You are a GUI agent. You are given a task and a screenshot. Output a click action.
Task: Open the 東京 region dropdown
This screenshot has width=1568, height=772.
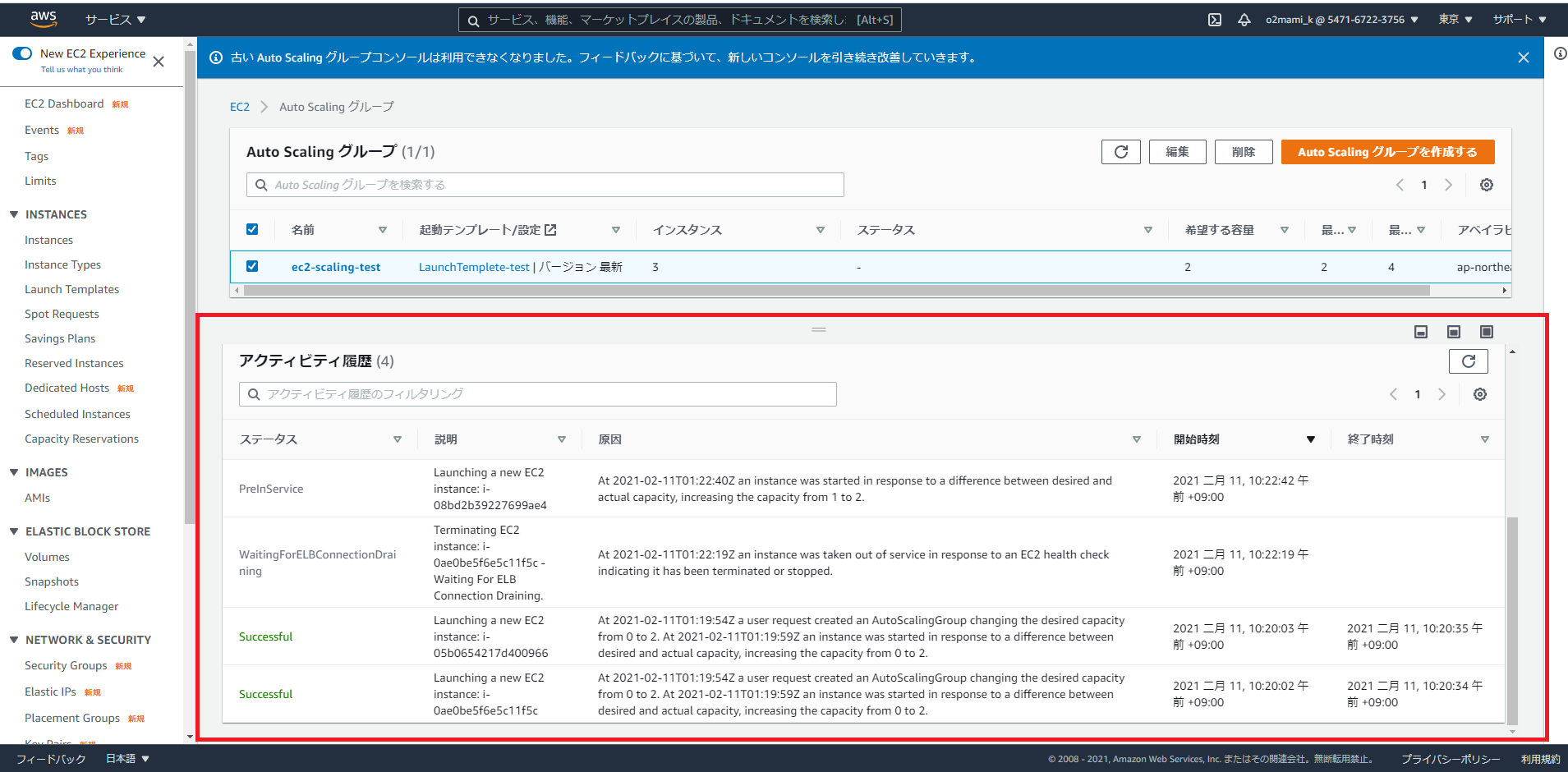(1455, 20)
